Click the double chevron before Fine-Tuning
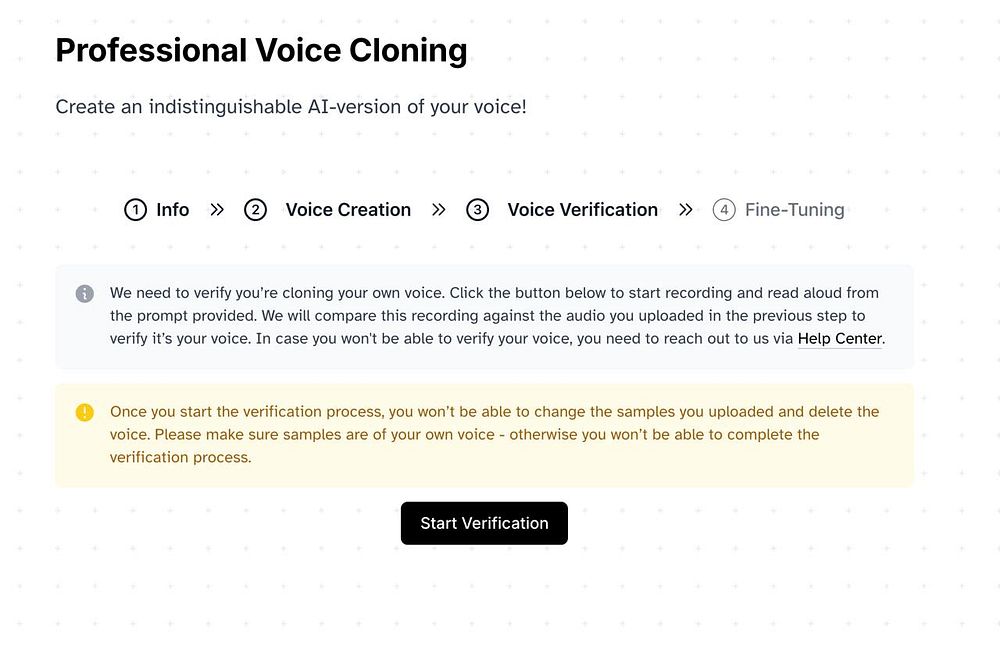This screenshot has width=1000, height=657. click(686, 210)
